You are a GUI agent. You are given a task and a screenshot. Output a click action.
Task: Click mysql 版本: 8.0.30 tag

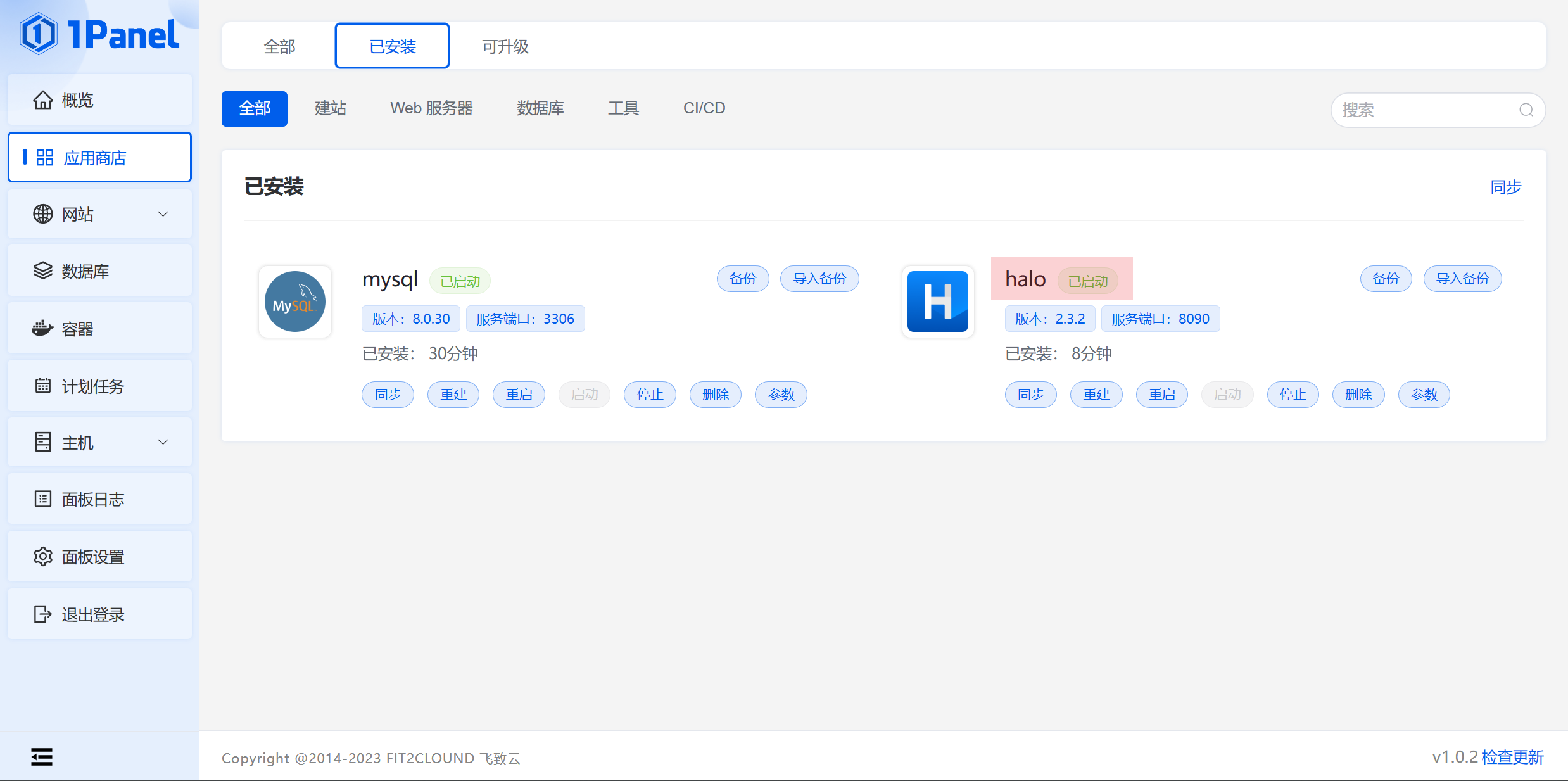coord(411,319)
